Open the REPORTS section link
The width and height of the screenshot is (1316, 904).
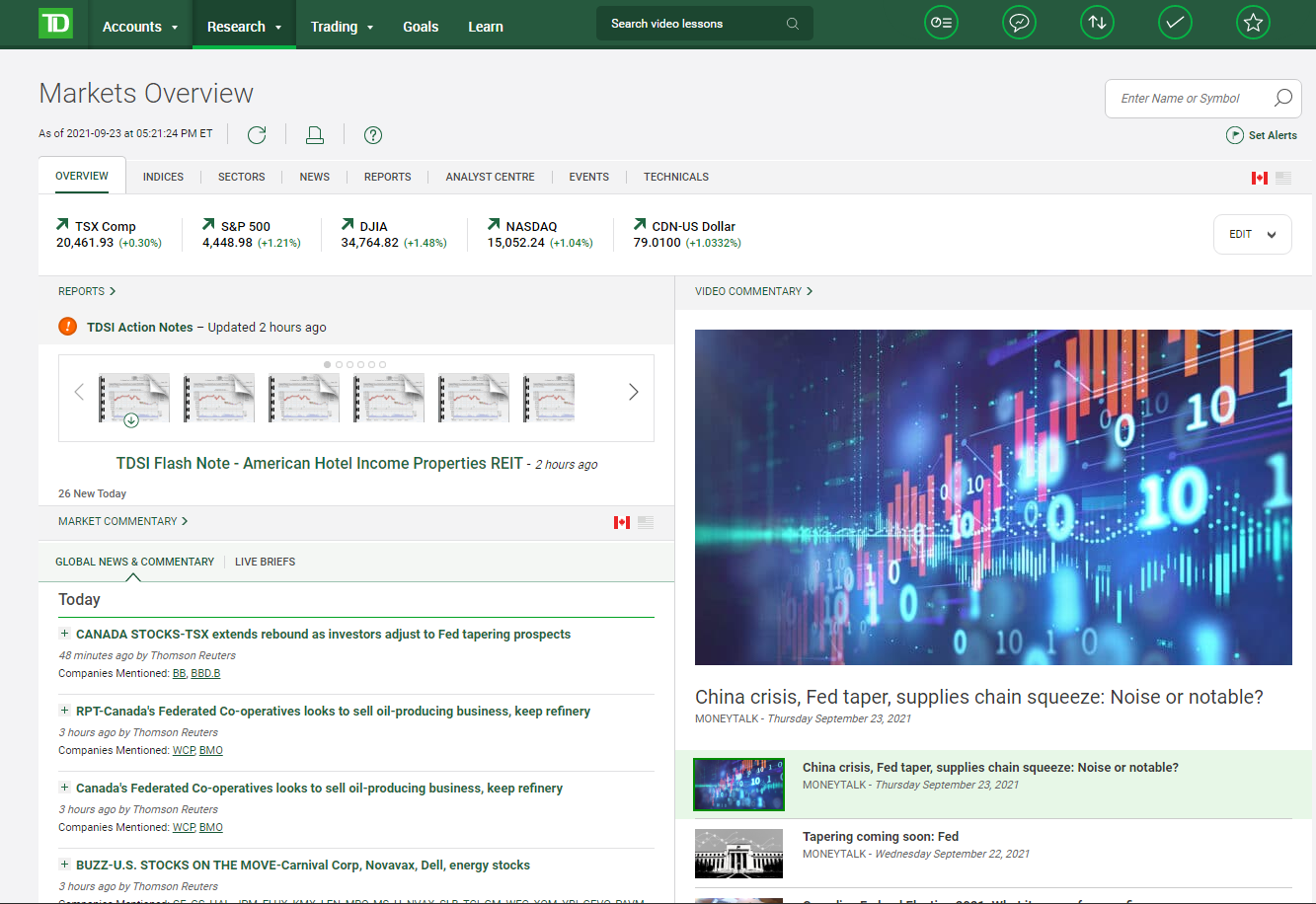pos(87,291)
